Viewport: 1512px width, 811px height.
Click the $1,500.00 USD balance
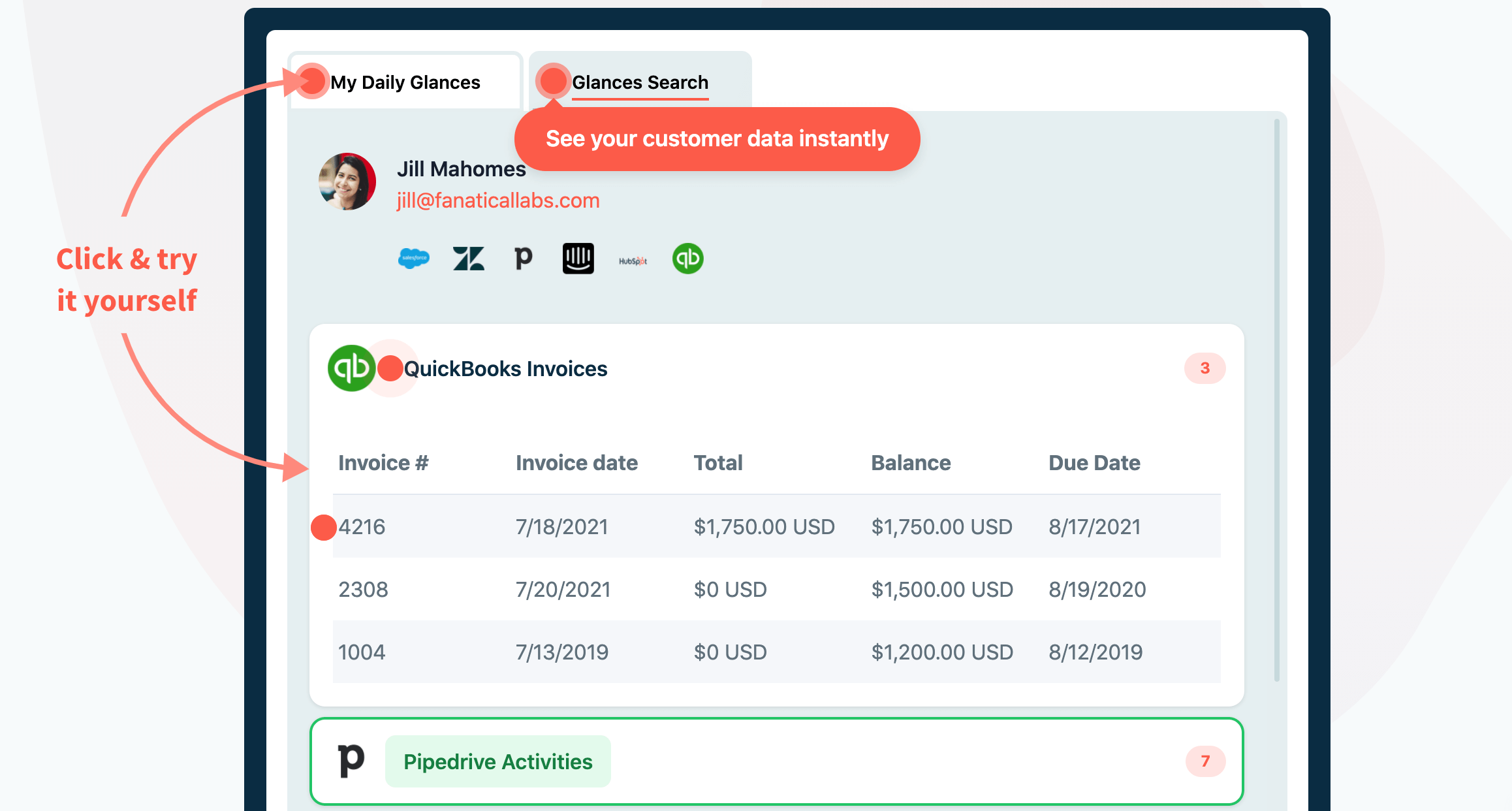(942, 590)
